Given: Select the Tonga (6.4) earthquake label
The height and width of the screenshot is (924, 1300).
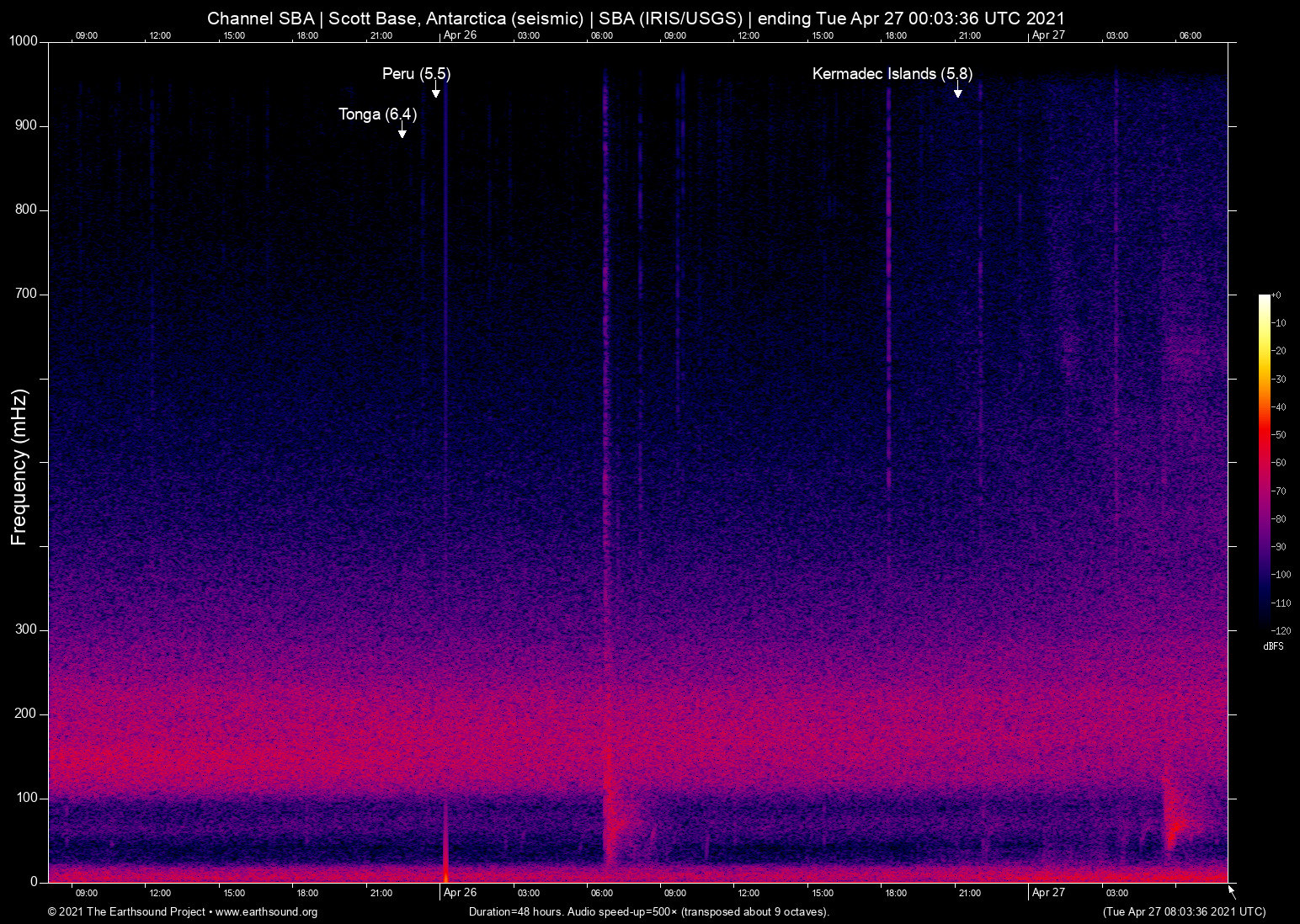Looking at the screenshot, I should (x=377, y=114).
